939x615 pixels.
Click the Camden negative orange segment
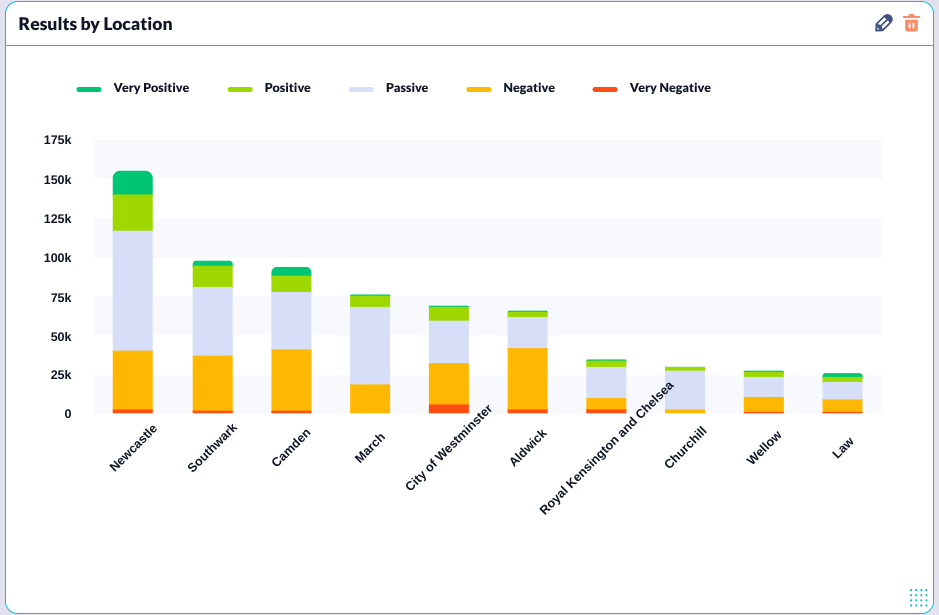pyautogui.click(x=291, y=379)
